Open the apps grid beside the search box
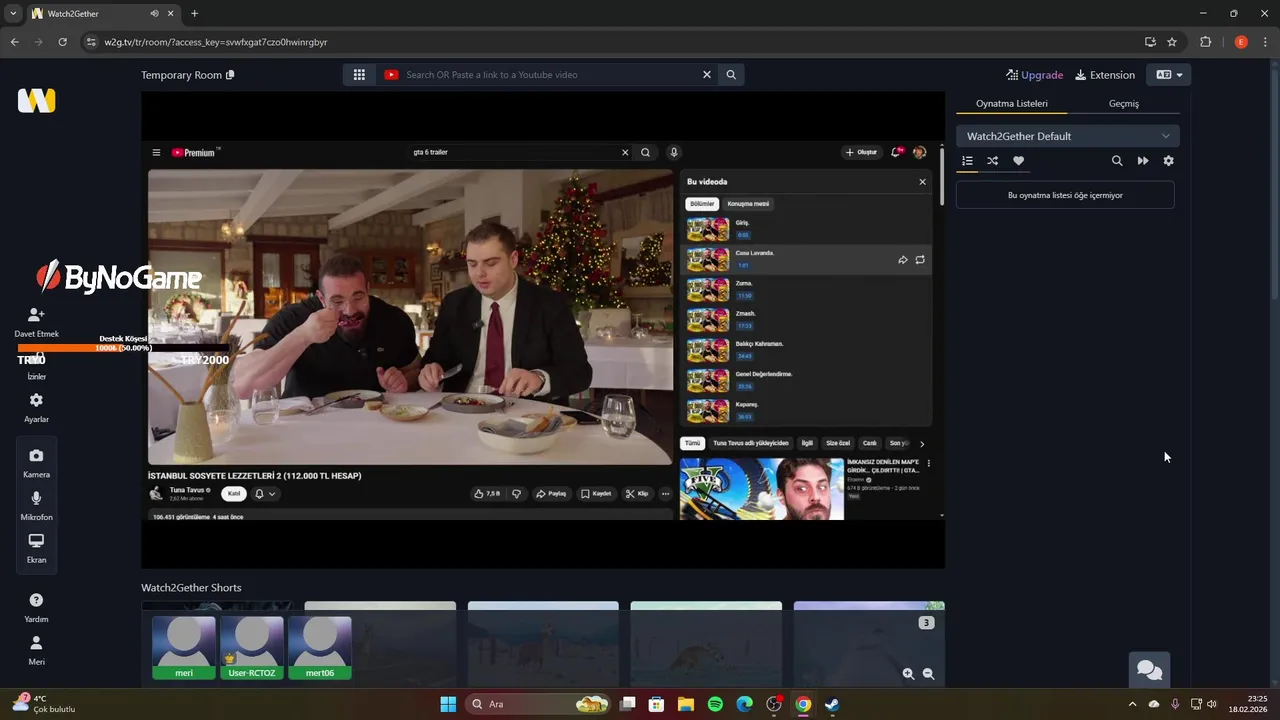1280x720 pixels. tap(359, 75)
